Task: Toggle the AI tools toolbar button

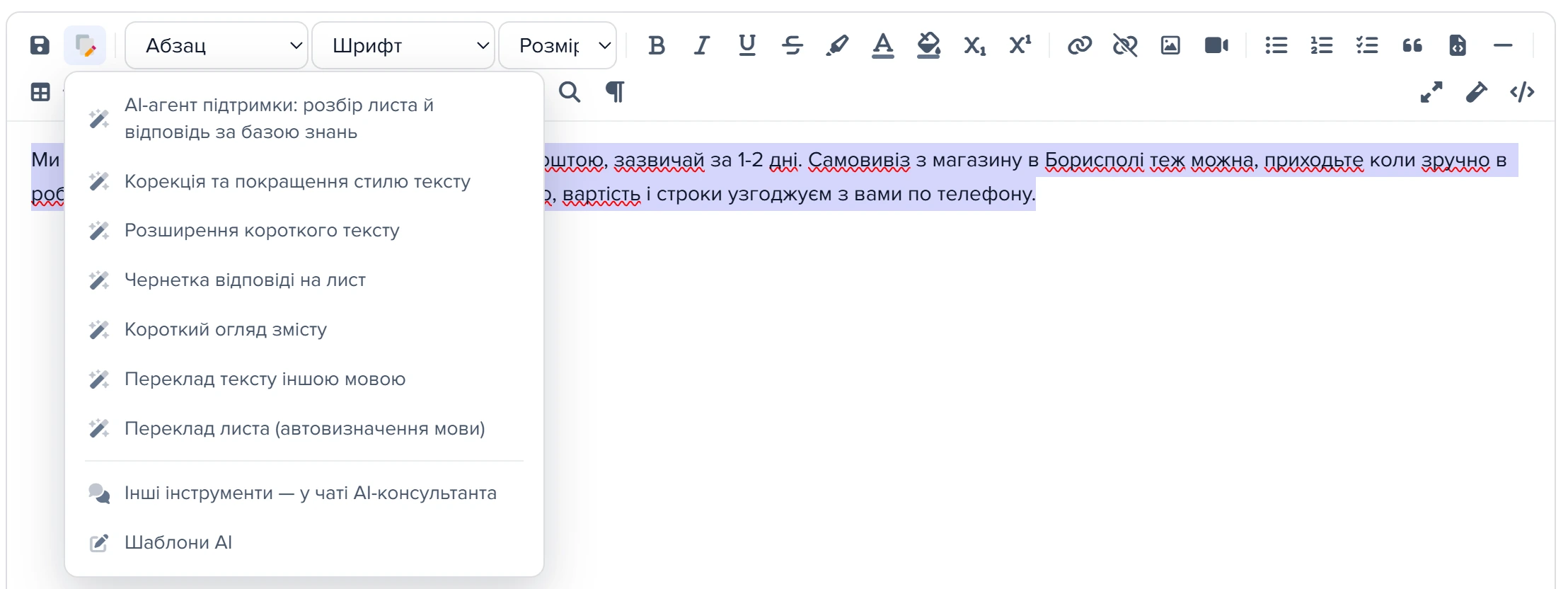Action: click(85, 45)
